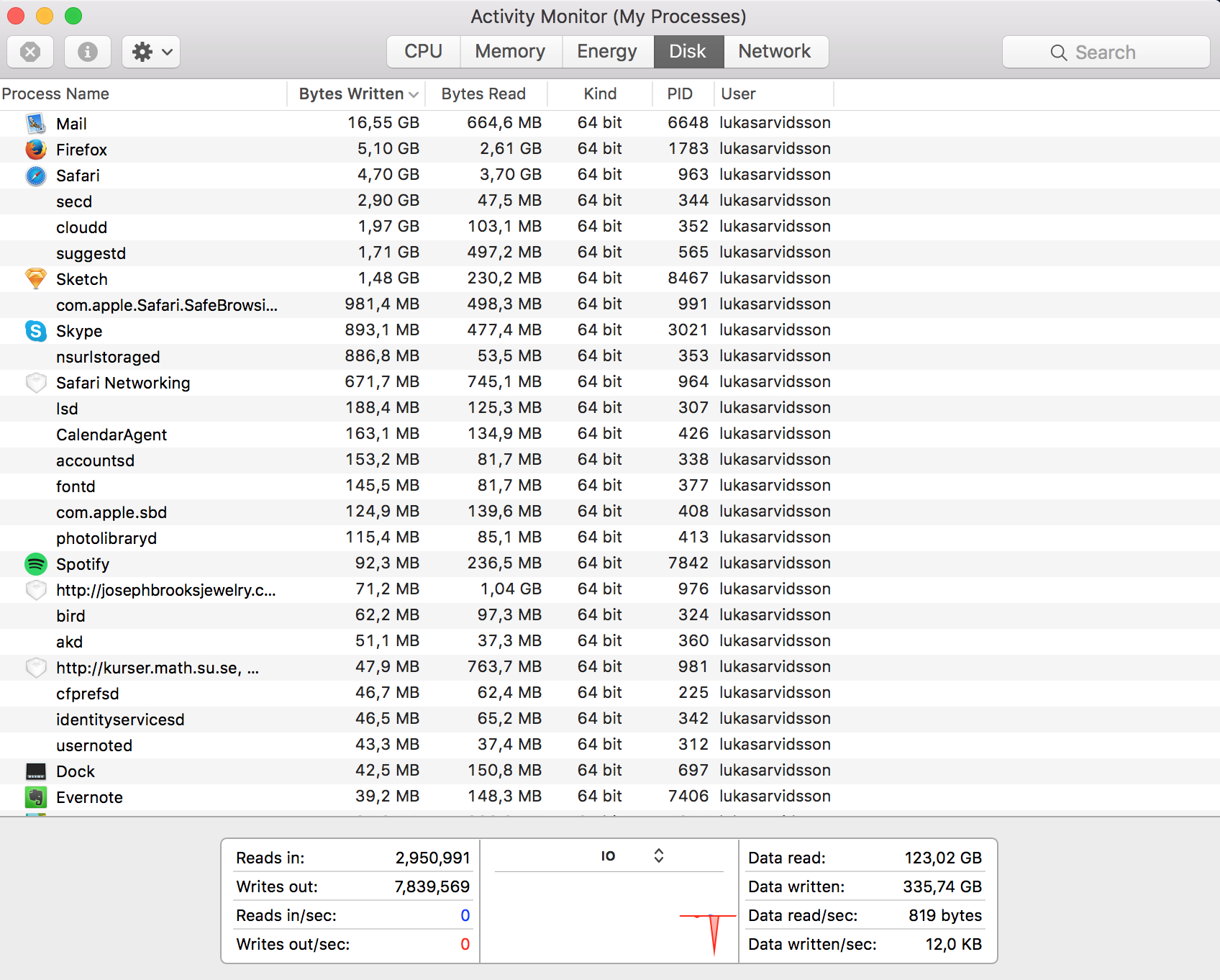Click the Reads in/sec label
The height and width of the screenshot is (980, 1220).
pos(286,915)
